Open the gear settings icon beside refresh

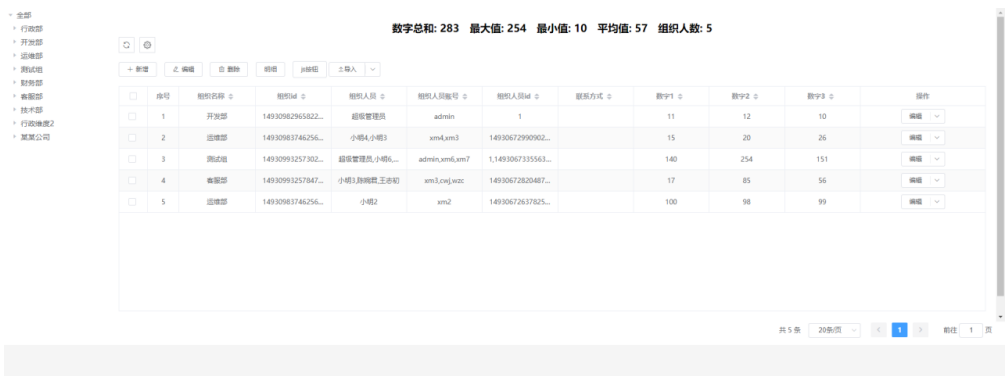coord(147,45)
